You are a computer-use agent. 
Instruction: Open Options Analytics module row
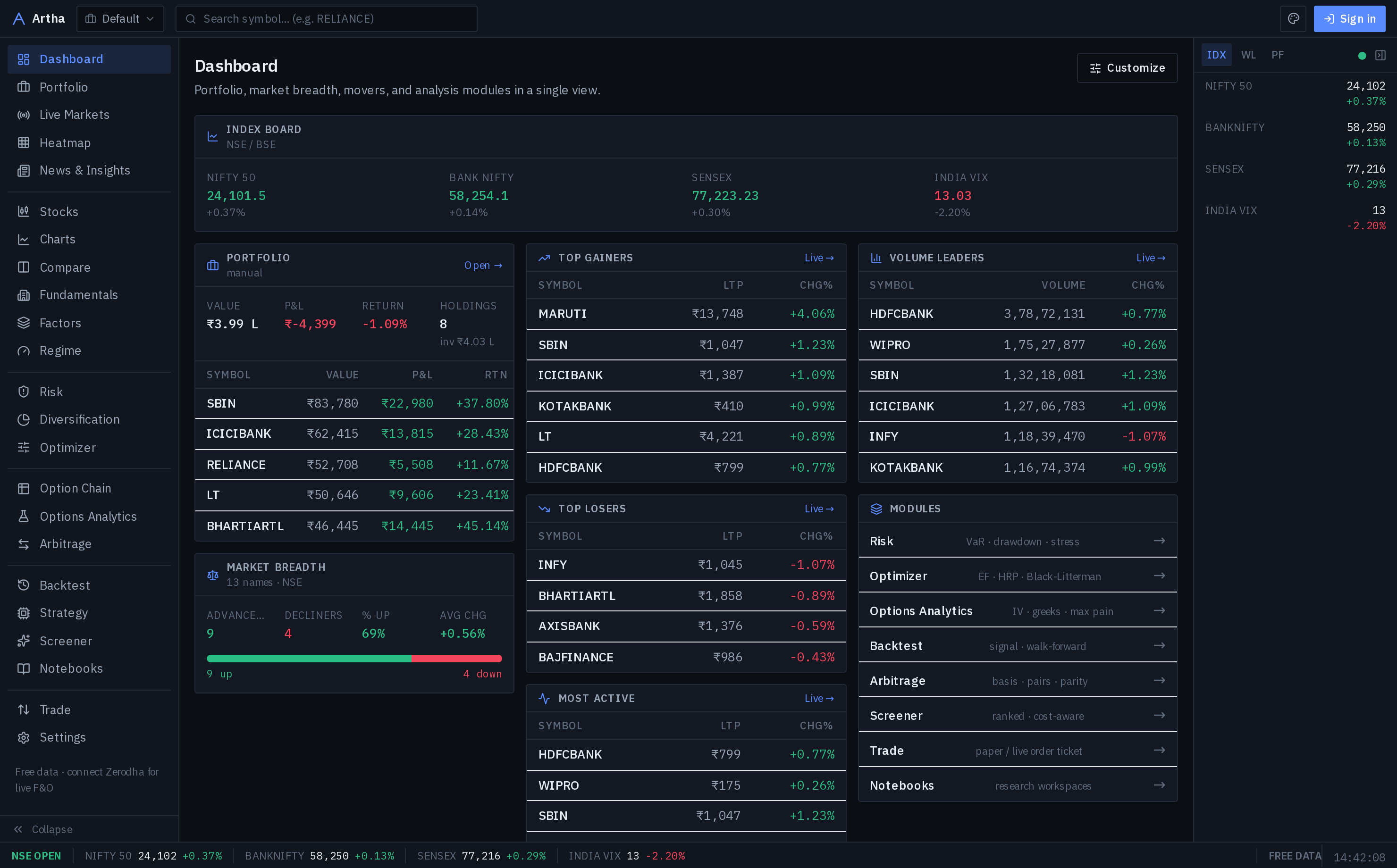point(1018,611)
